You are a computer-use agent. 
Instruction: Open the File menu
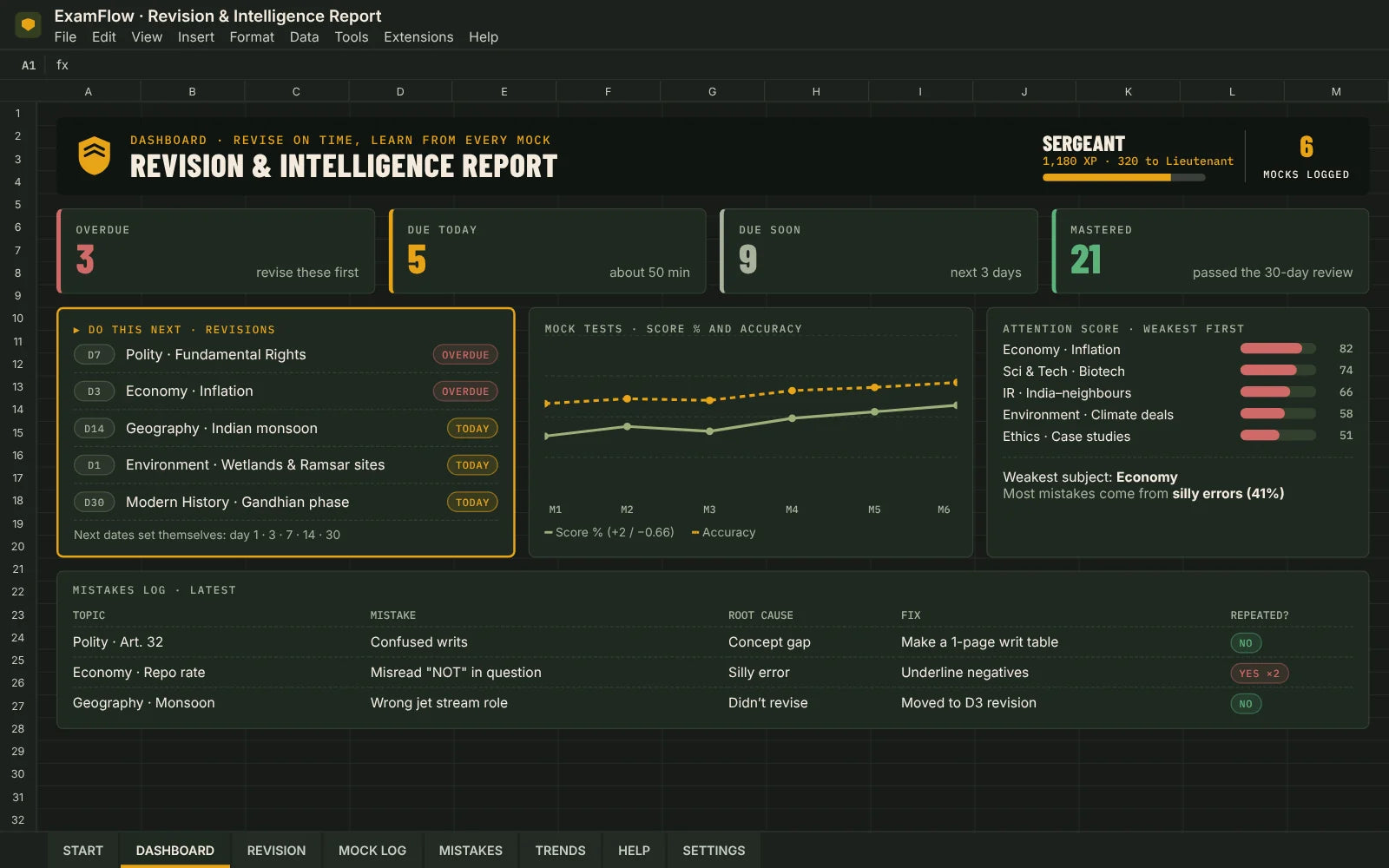click(x=65, y=37)
